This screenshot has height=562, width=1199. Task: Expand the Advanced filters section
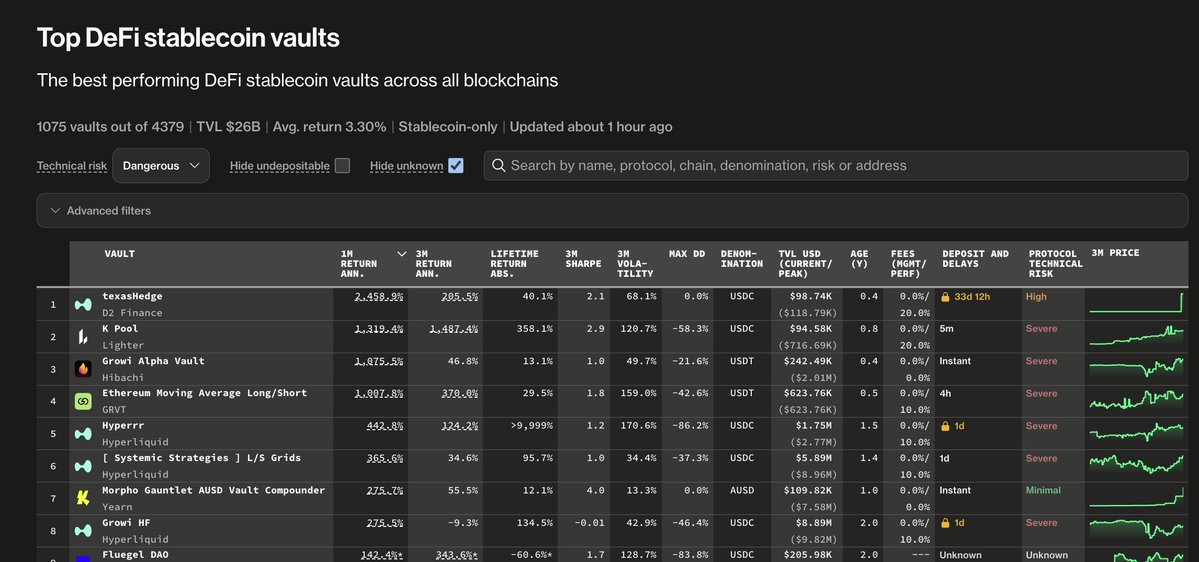tap(612, 210)
